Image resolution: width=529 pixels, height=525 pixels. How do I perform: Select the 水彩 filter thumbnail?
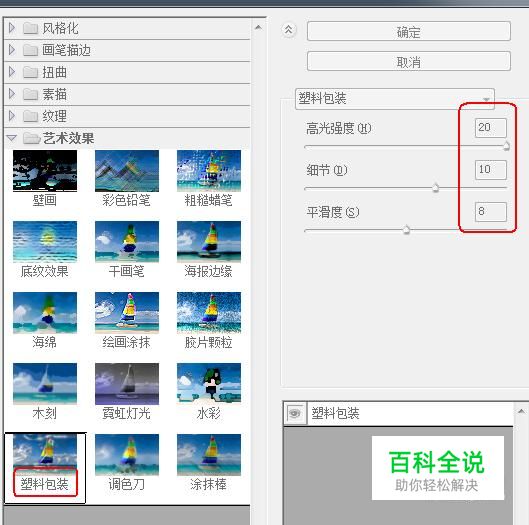pos(209,384)
